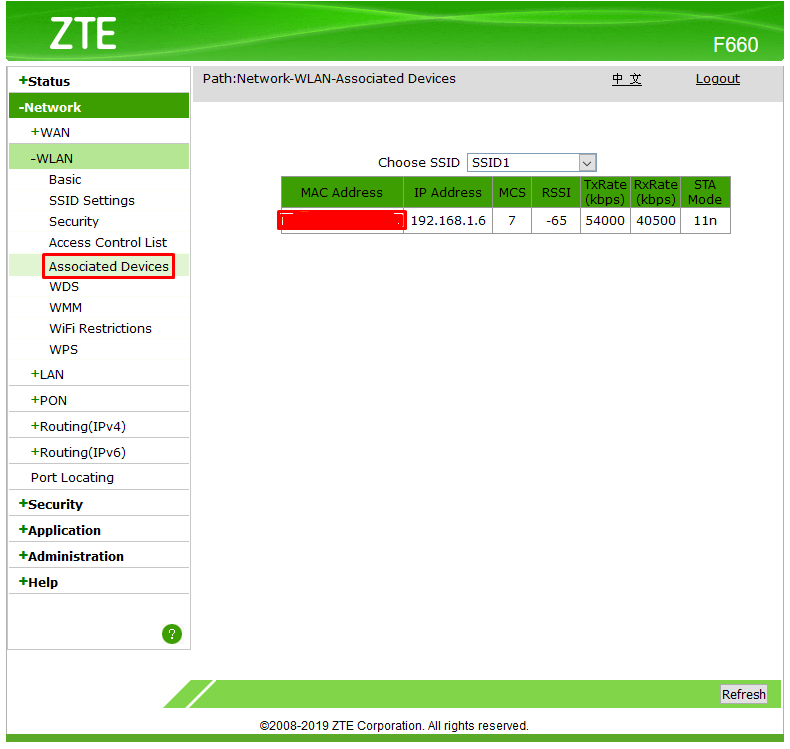Image resolution: width=790 pixels, height=749 pixels.
Task: Click the MCS value 7
Action: (x=512, y=221)
